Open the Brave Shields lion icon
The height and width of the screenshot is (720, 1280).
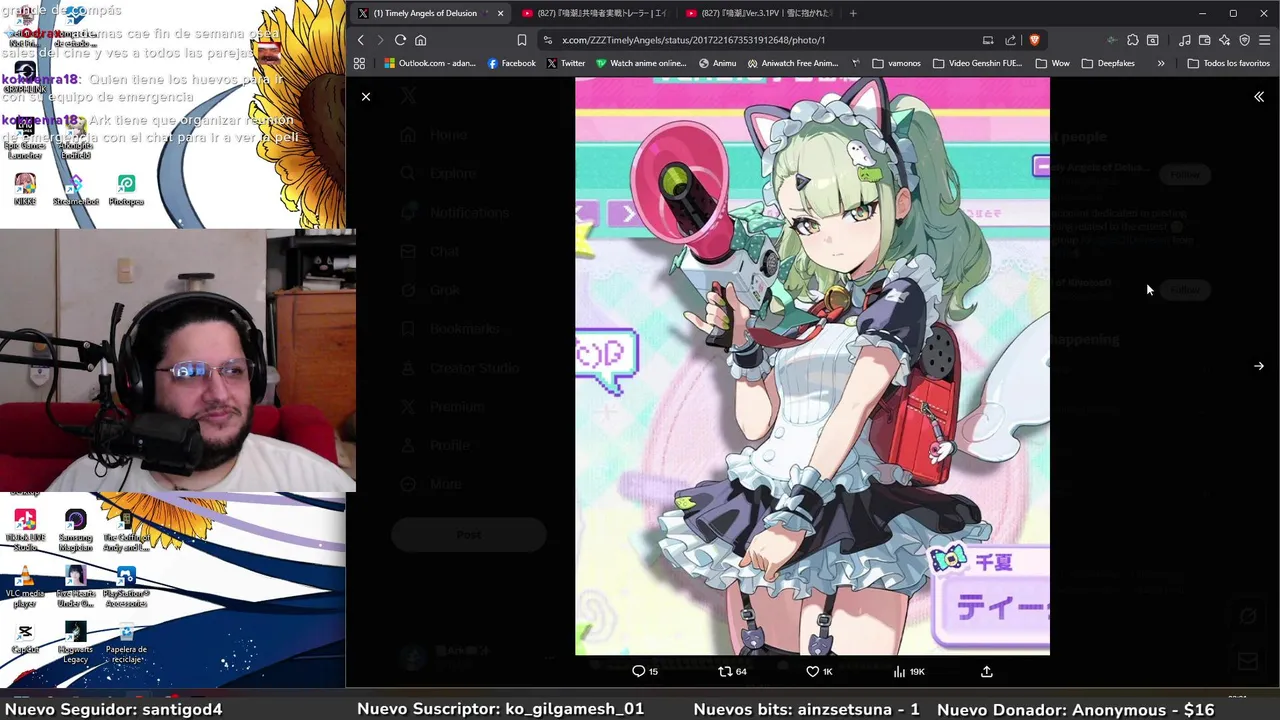click(1034, 40)
